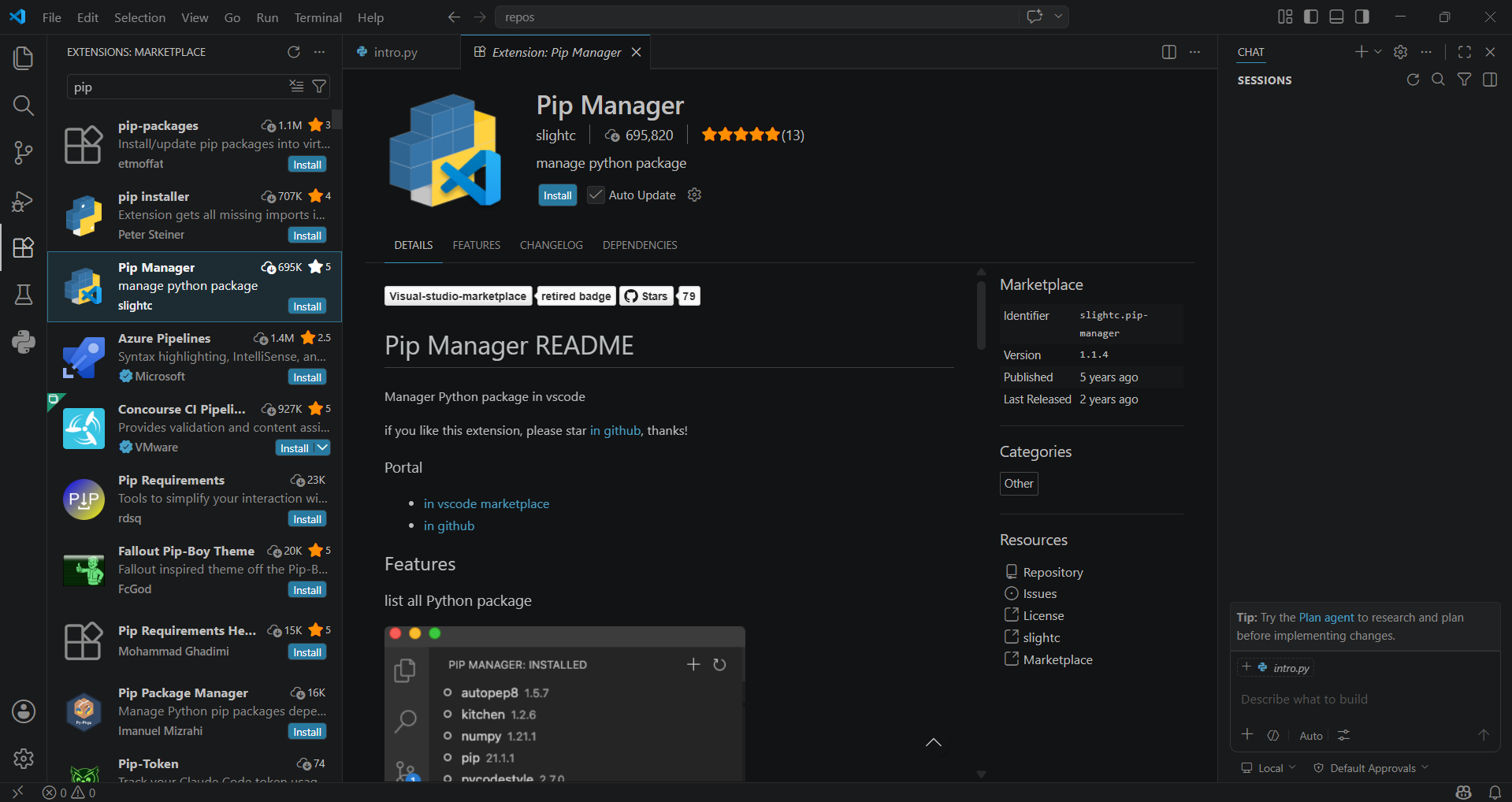Open Copilot status icon in status bar

[x=1464, y=793]
